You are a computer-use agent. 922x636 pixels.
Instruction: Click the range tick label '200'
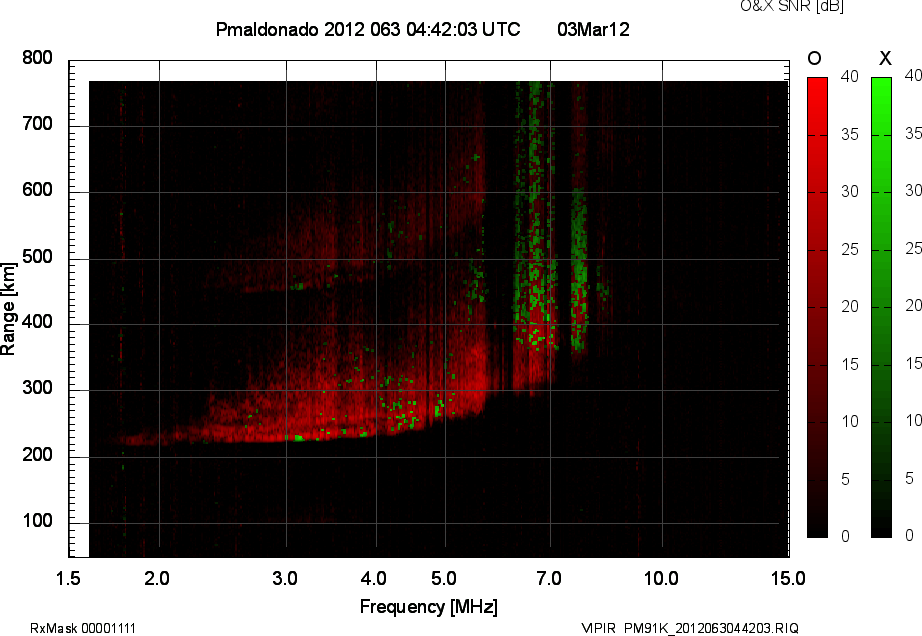pyautogui.click(x=38, y=454)
